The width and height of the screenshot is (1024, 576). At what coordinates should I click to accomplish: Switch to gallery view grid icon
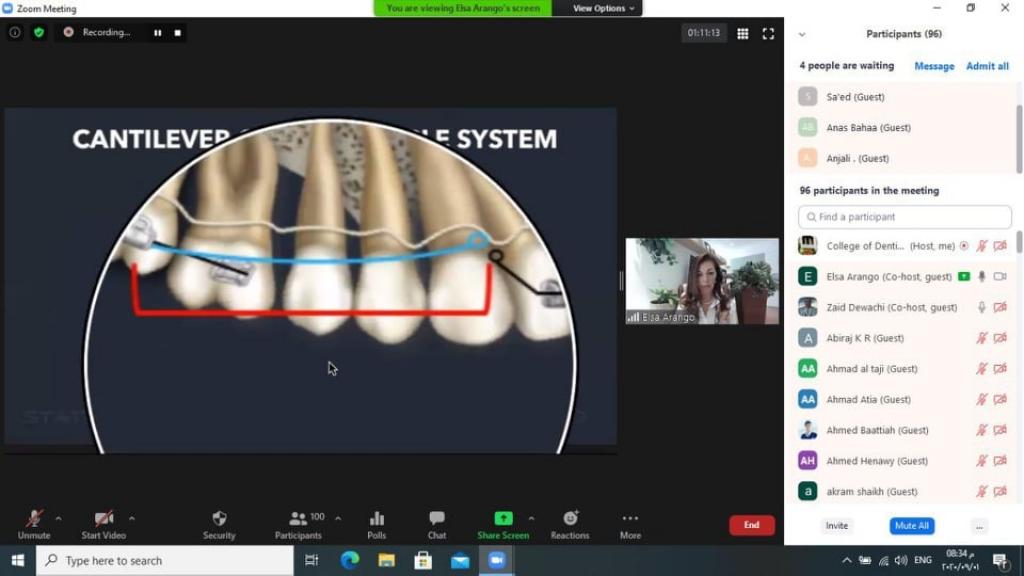click(x=743, y=33)
